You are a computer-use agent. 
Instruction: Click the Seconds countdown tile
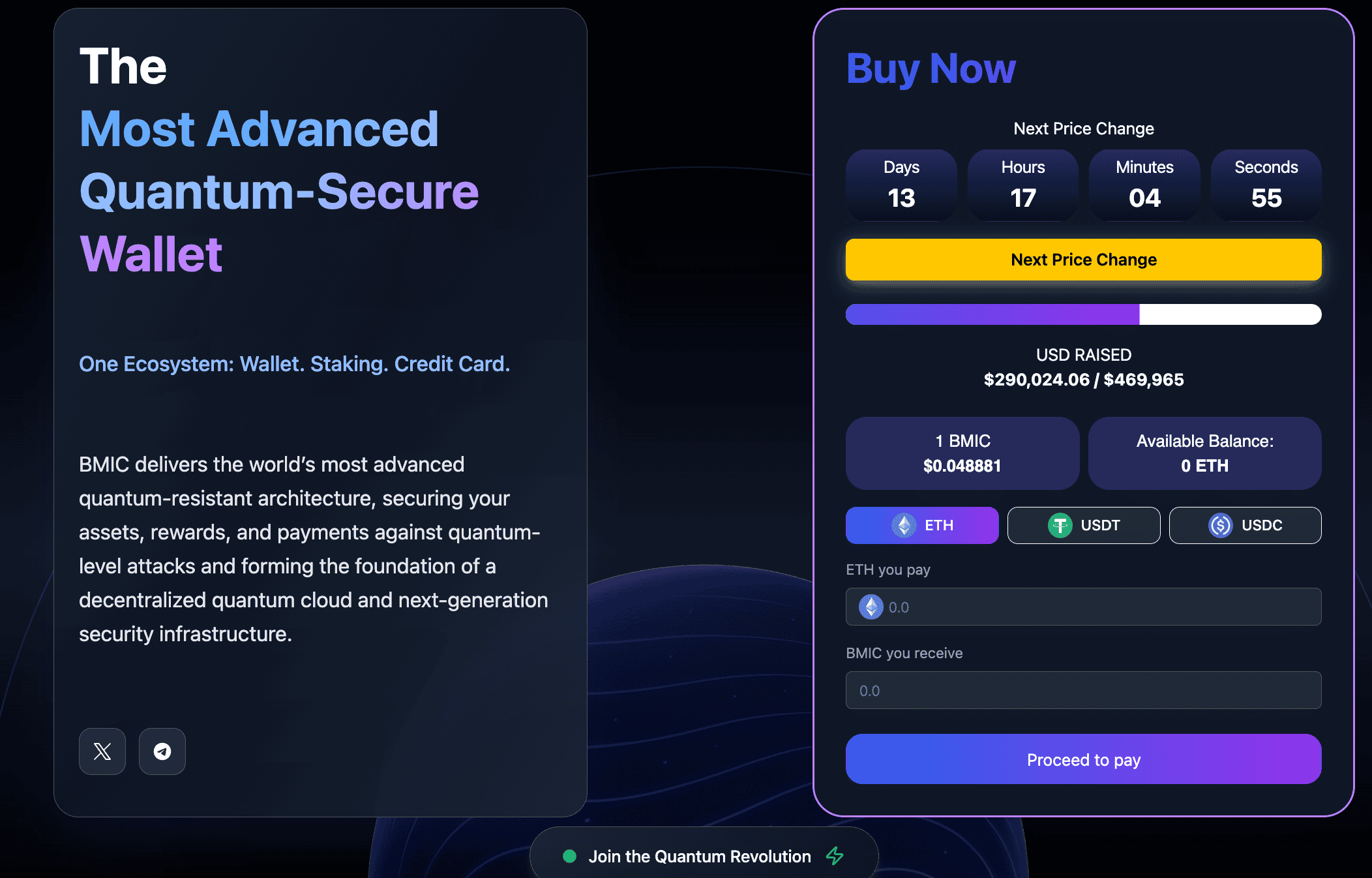1266,185
